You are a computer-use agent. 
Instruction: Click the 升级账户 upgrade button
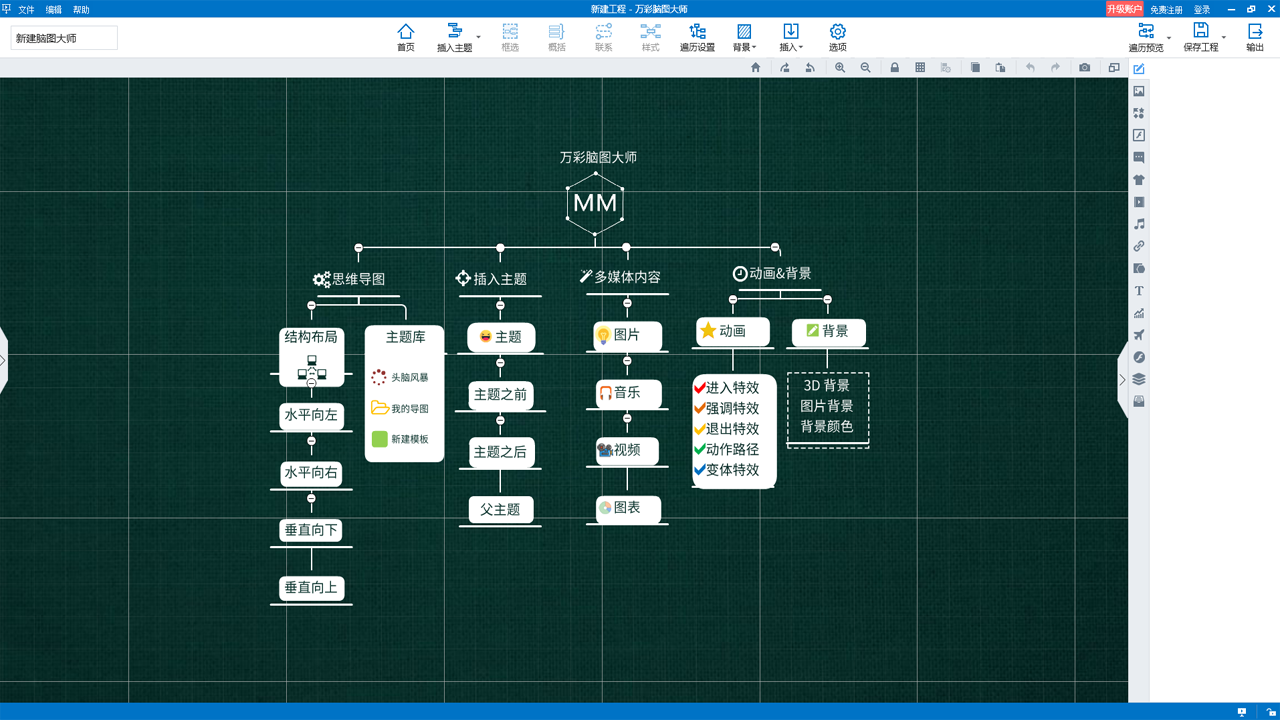(x=1124, y=9)
